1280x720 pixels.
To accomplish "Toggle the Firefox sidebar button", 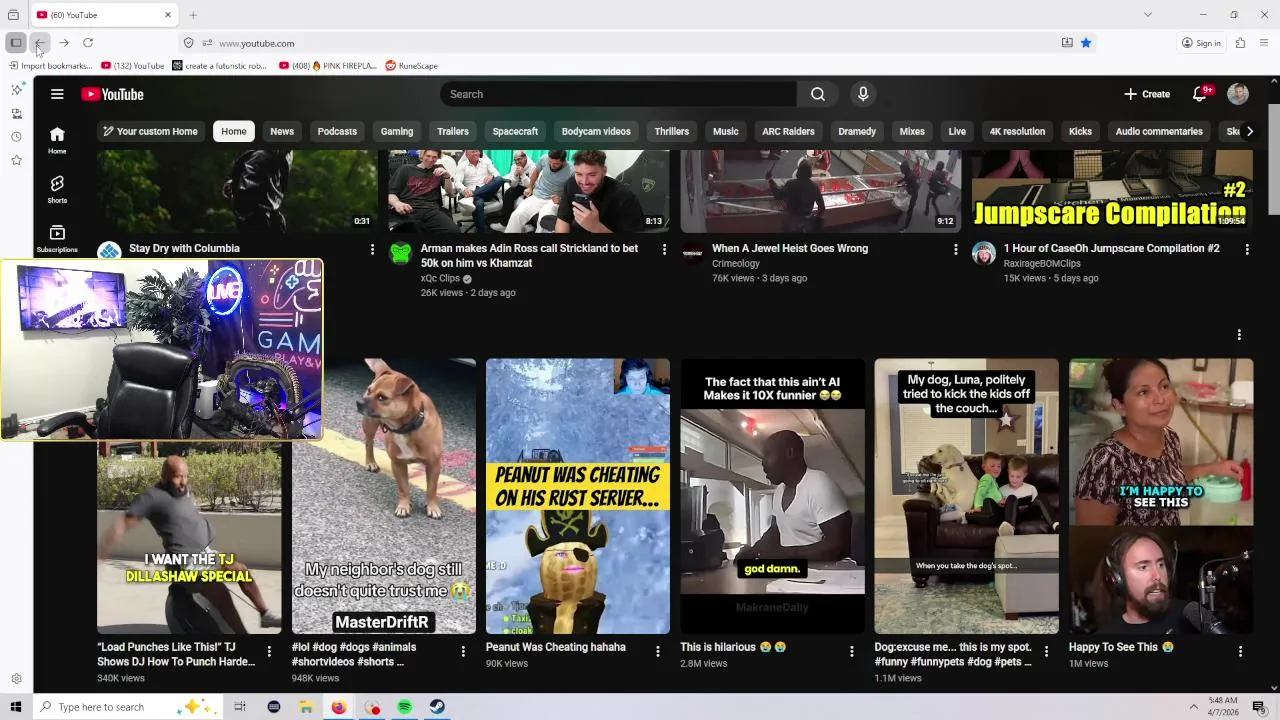I will (x=16, y=43).
